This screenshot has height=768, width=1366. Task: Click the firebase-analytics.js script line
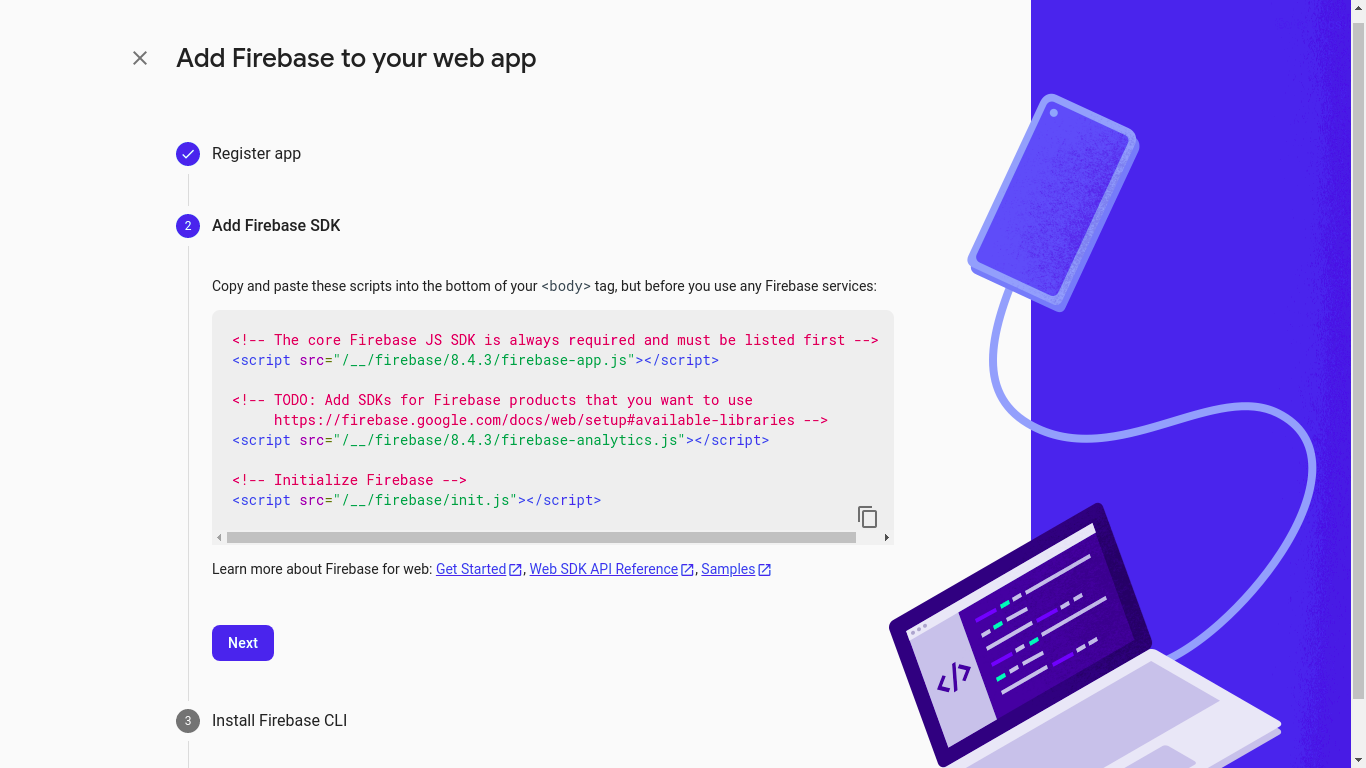(500, 440)
